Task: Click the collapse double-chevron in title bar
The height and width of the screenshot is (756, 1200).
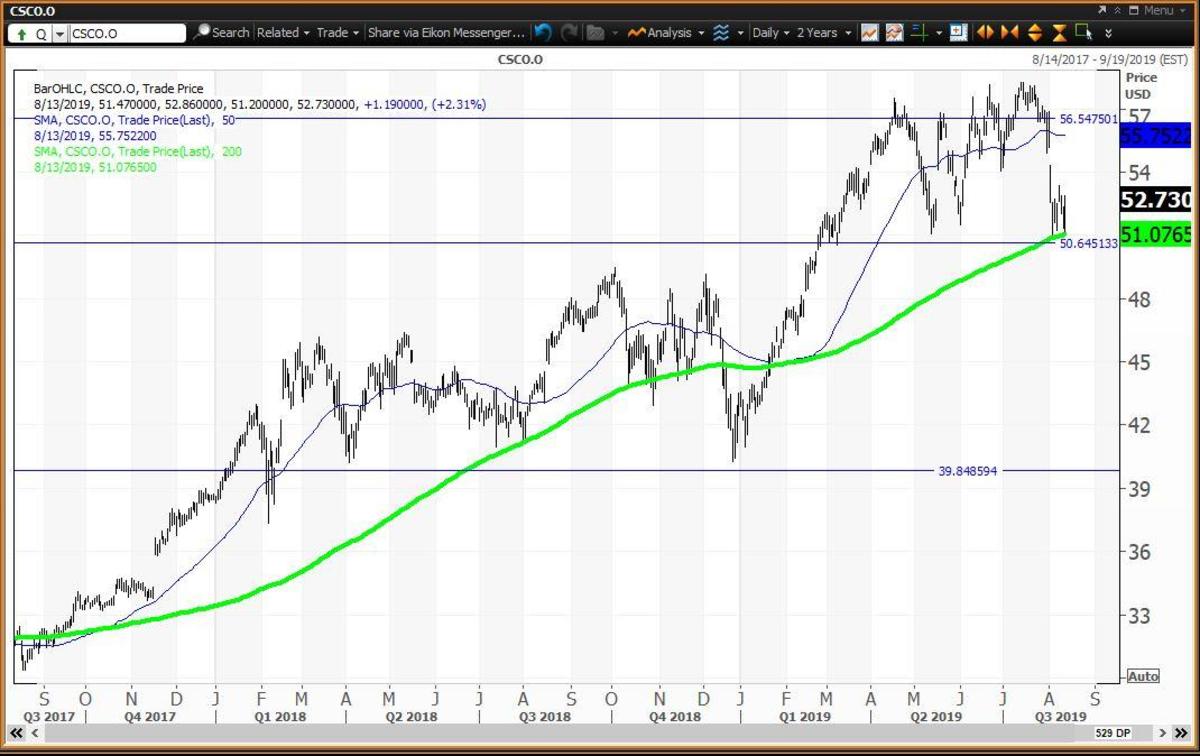Action: (x=1117, y=10)
